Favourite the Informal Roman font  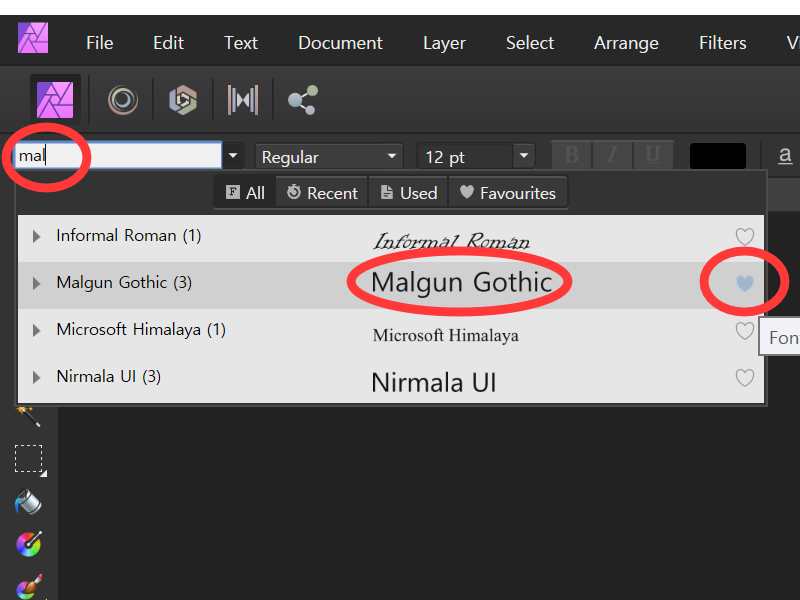point(744,237)
